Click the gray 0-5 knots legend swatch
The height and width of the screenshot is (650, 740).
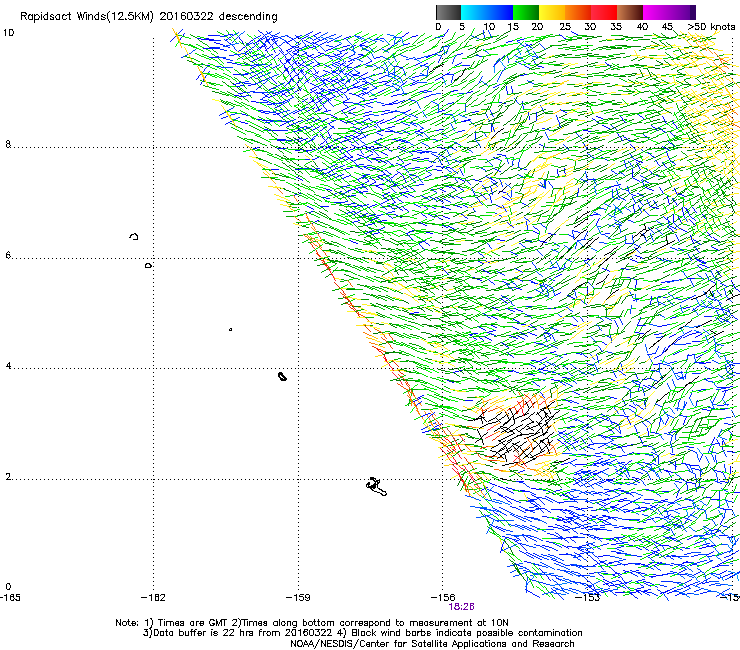point(448,12)
